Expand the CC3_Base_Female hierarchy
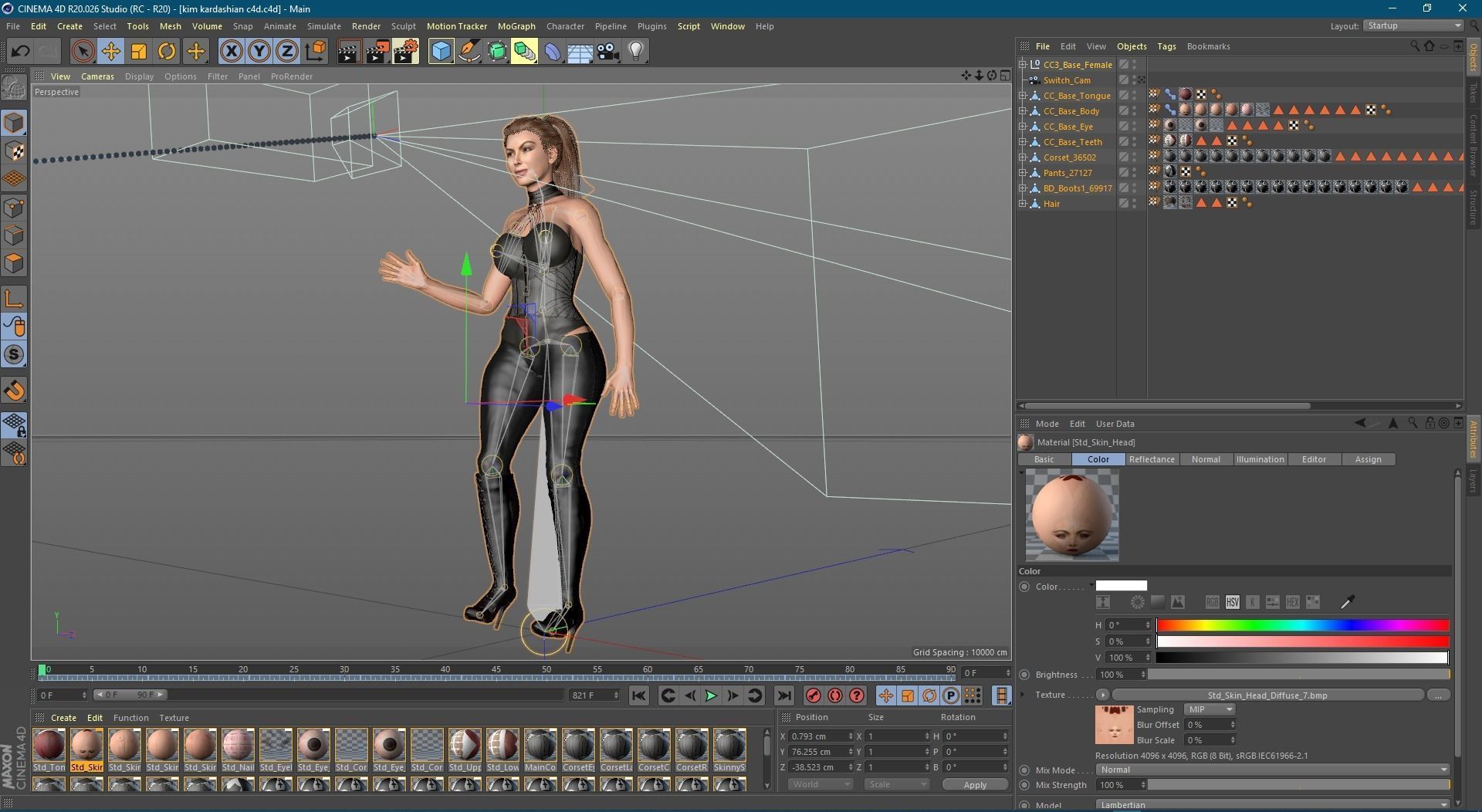Image resolution: width=1482 pixels, height=812 pixels. 1023,65
